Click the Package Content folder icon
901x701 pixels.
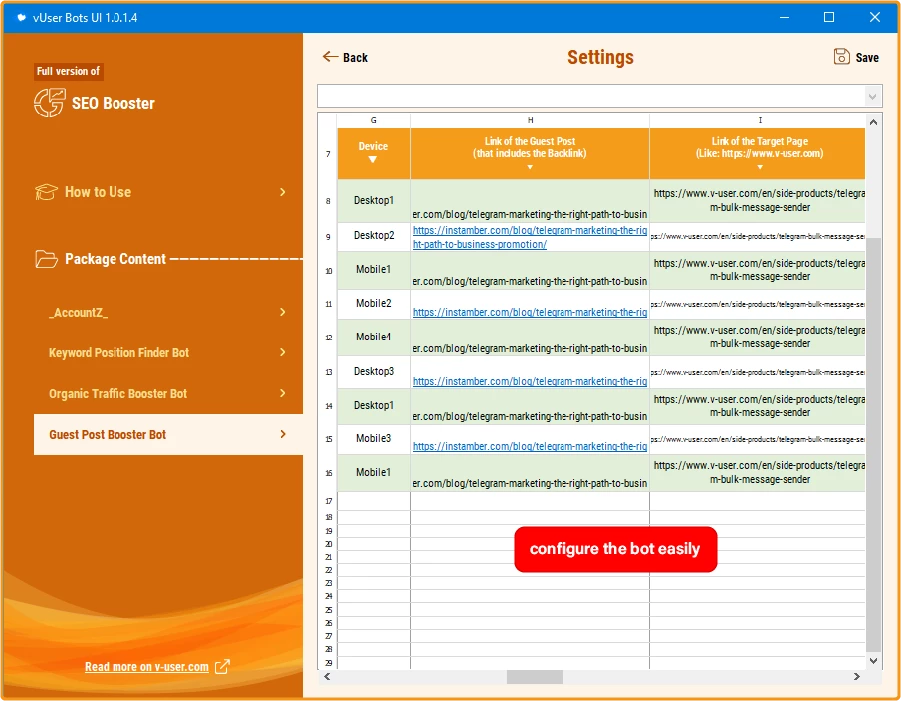46,259
